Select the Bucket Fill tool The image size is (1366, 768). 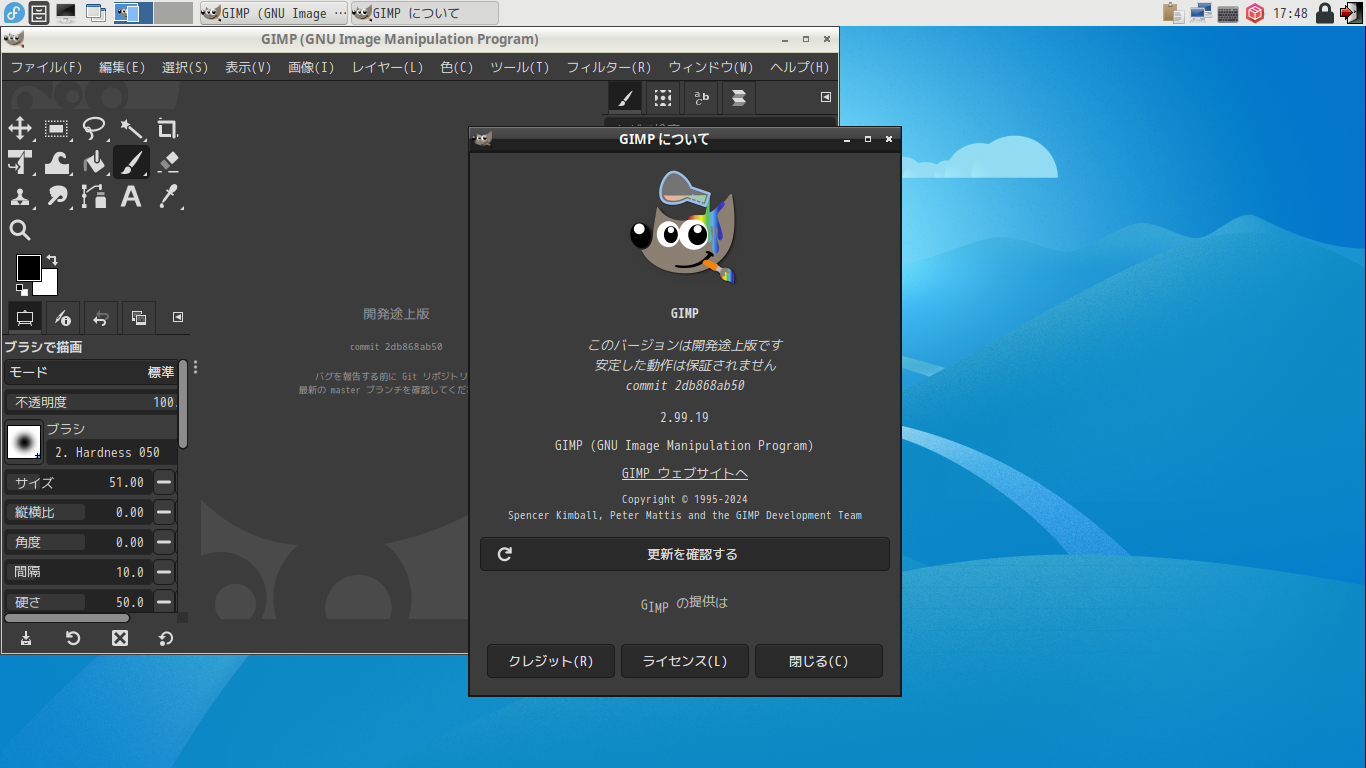94,162
